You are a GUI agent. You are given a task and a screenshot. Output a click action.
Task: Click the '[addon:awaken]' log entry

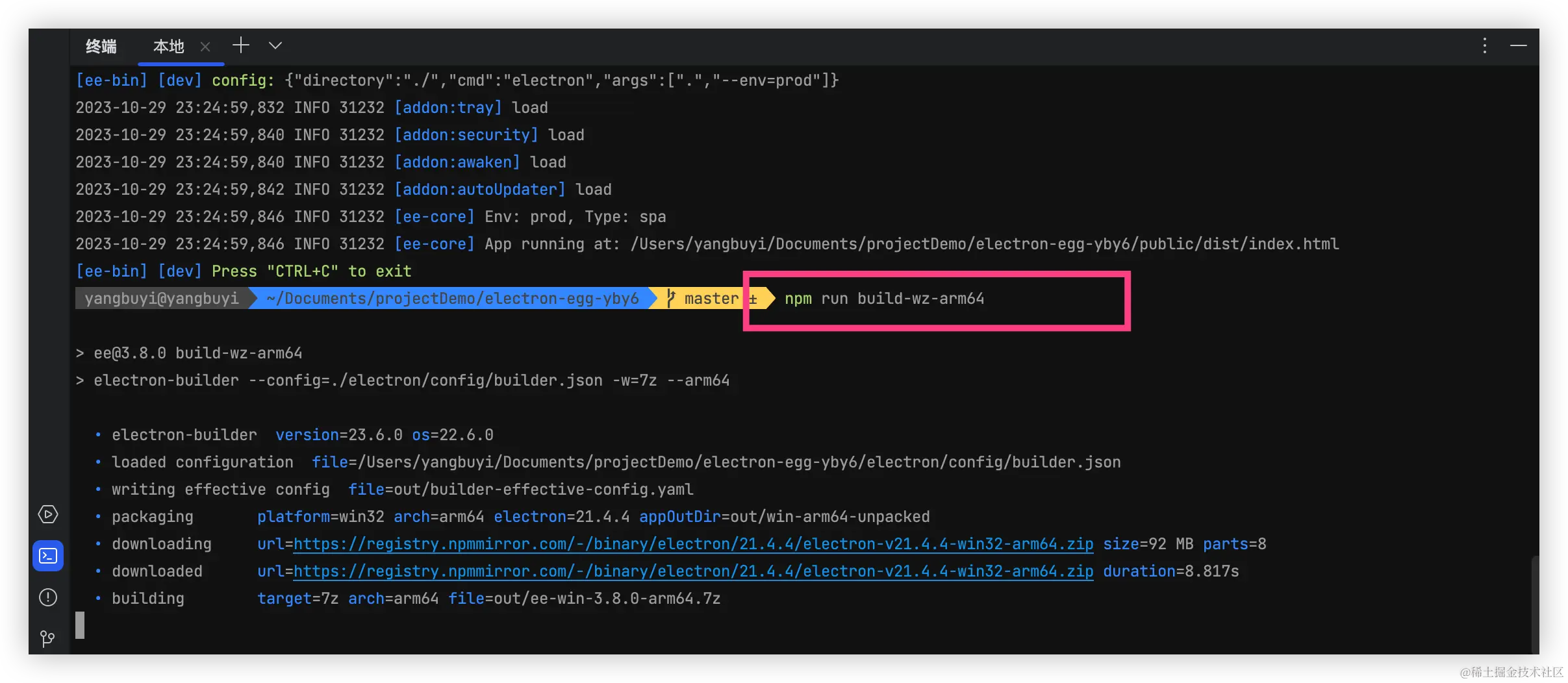pos(457,162)
